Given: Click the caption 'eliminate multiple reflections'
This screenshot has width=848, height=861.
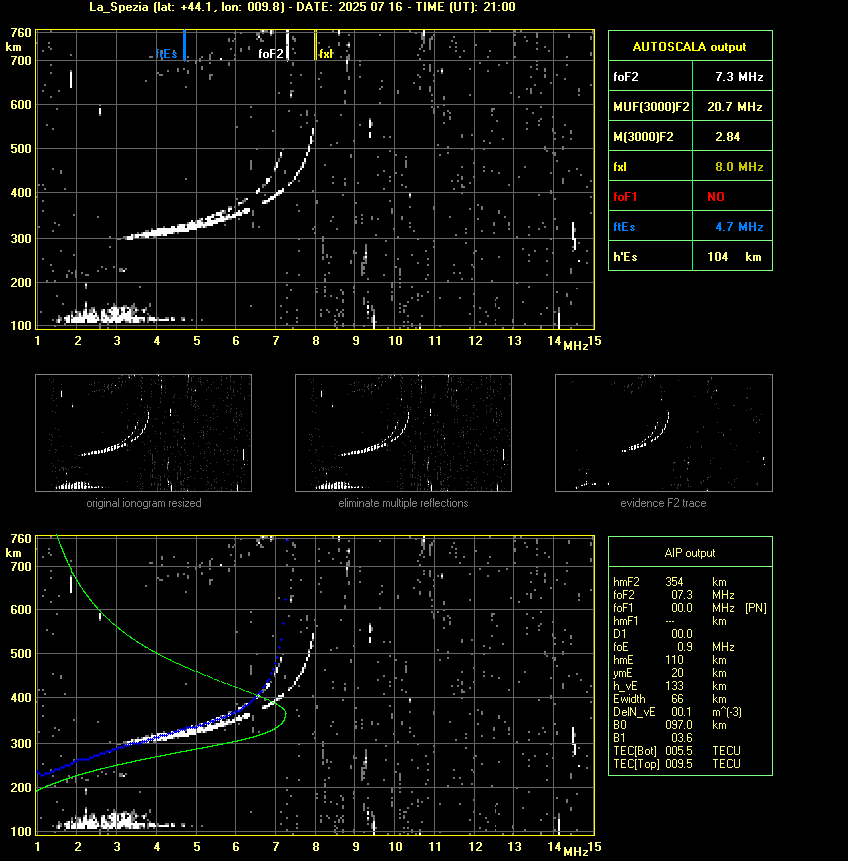Looking at the screenshot, I should pyautogui.click(x=403, y=503).
